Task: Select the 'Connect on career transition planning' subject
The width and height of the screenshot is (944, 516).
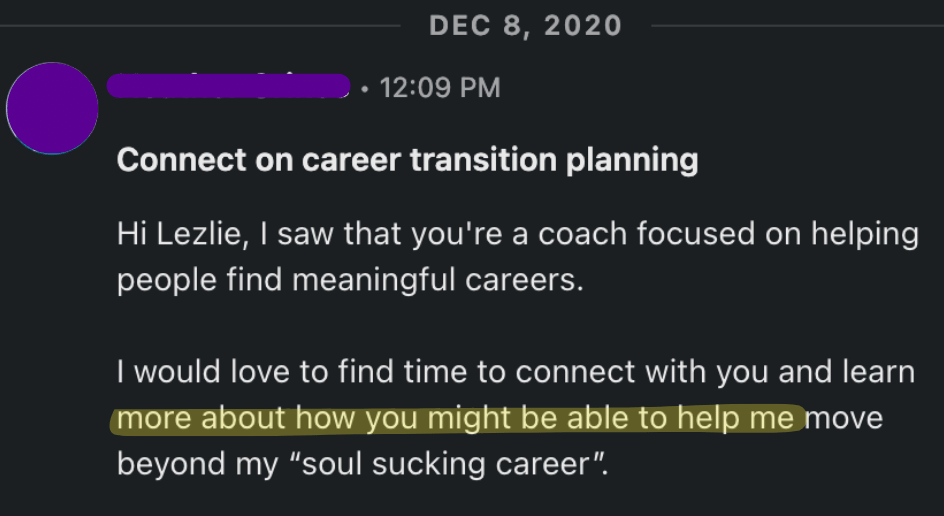Action: click(x=407, y=160)
